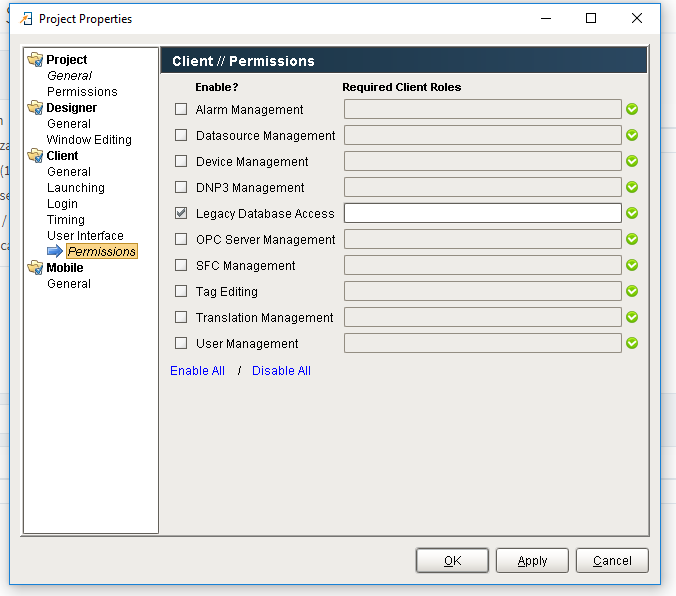Click green role picker icon for Tag Editing
This screenshot has height=596, width=676.
tap(632, 291)
